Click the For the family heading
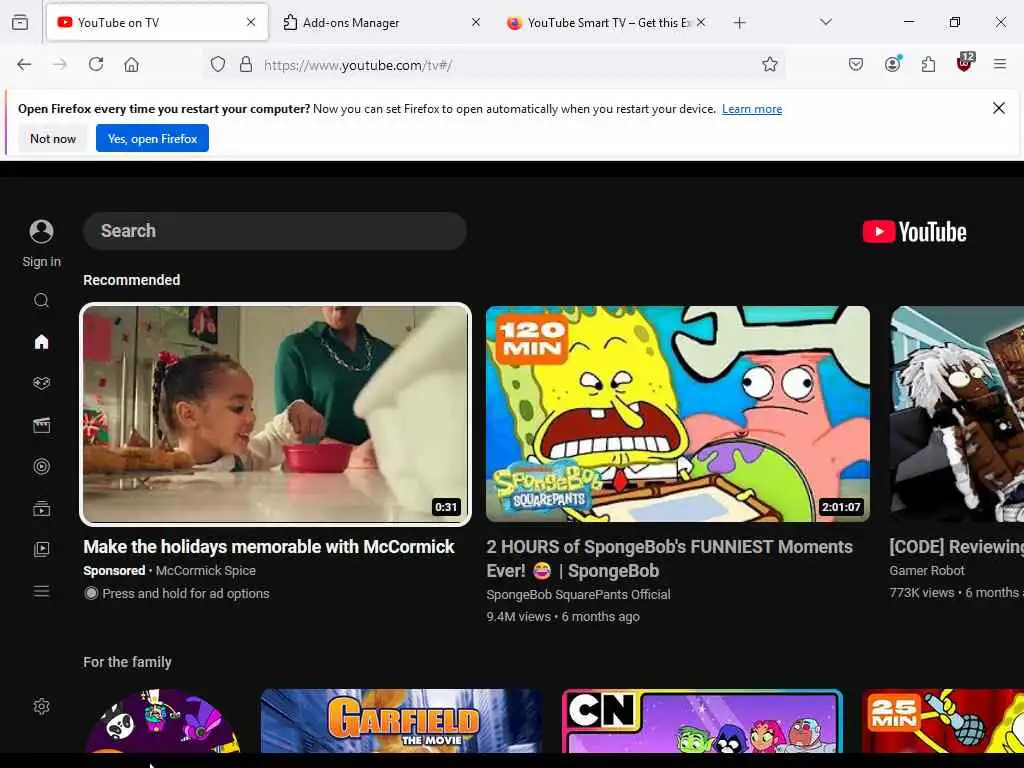This screenshot has width=1024, height=768. [127, 662]
